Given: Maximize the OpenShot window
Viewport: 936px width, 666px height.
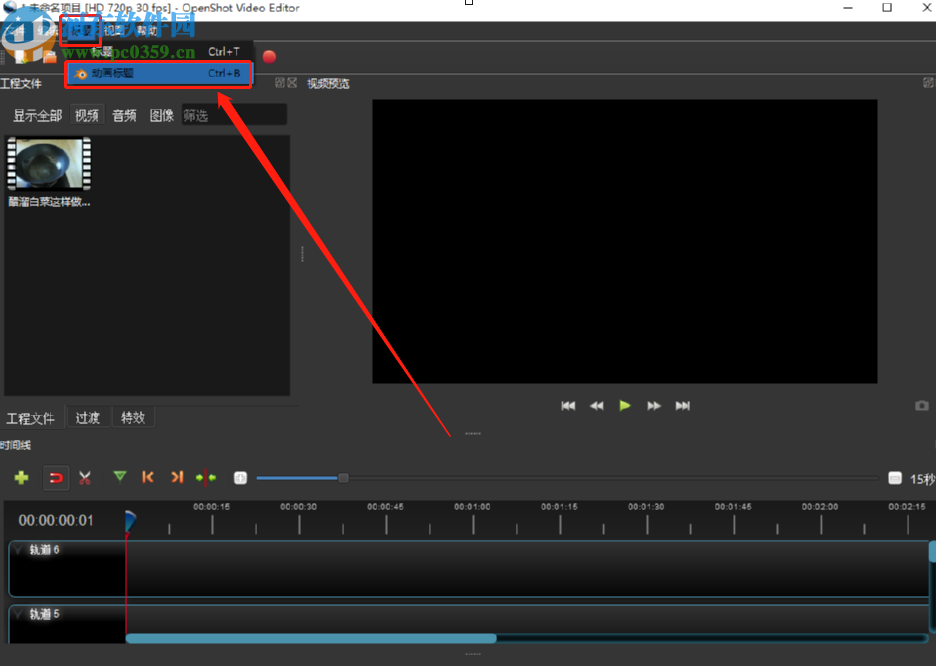Looking at the screenshot, I should [887, 8].
